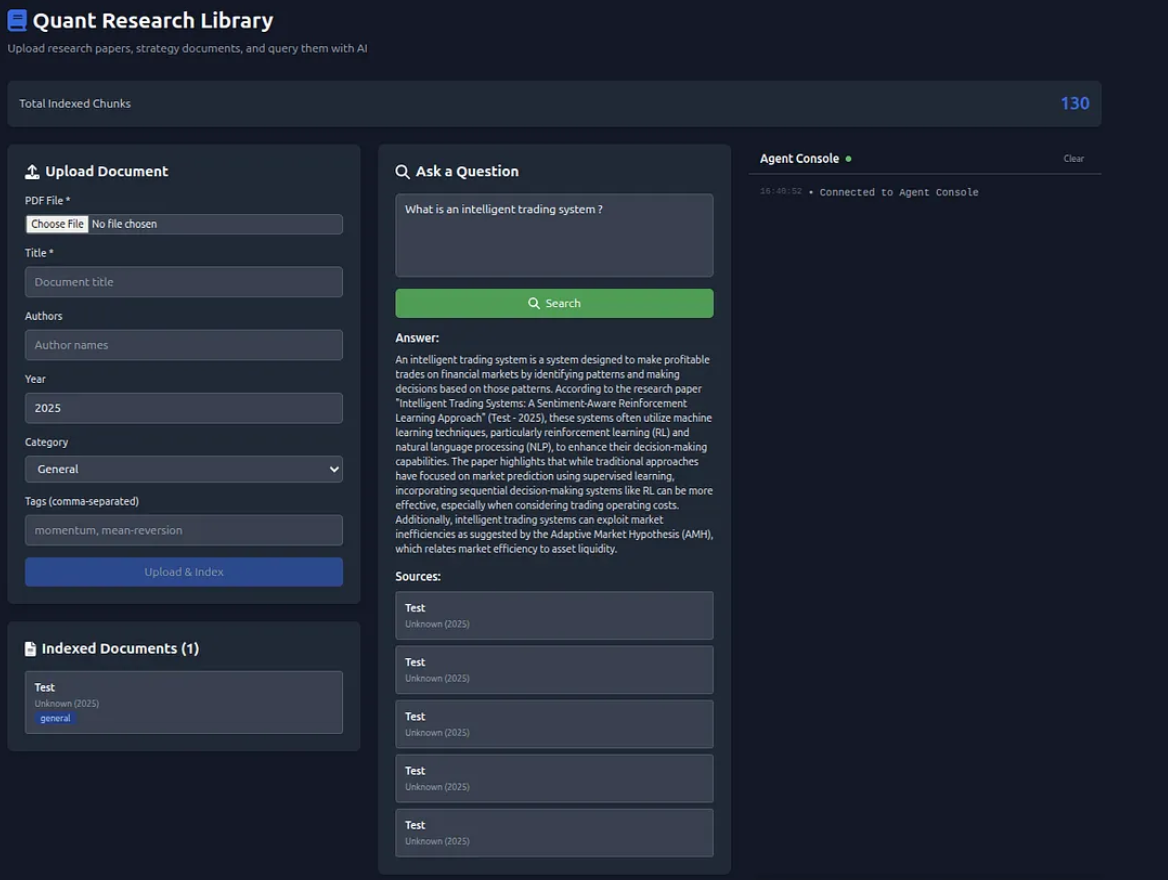Click the upload icon next to Upload Document
The height and width of the screenshot is (880, 1168).
(x=32, y=172)
